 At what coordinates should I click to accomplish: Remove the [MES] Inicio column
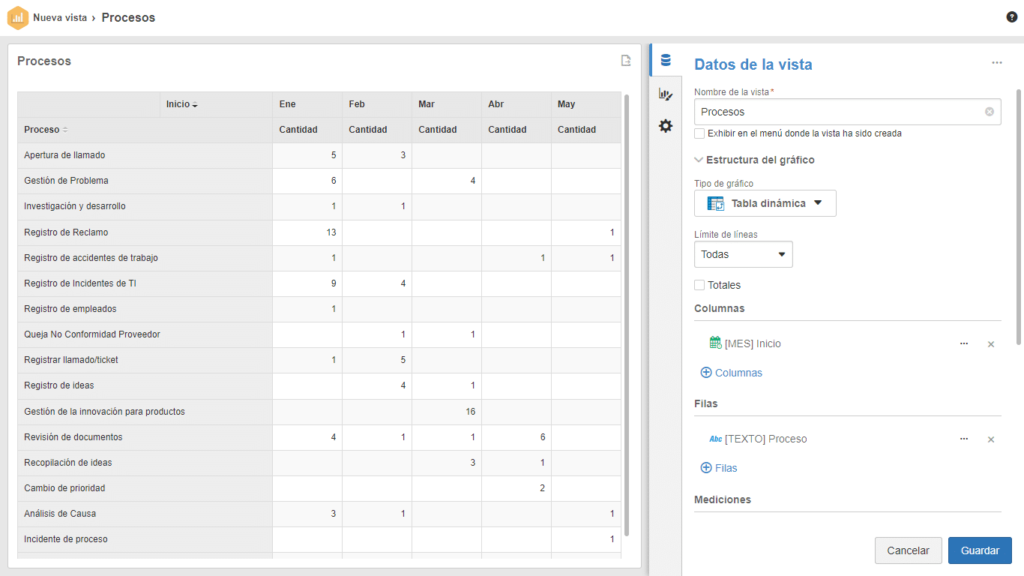point(991,344)
